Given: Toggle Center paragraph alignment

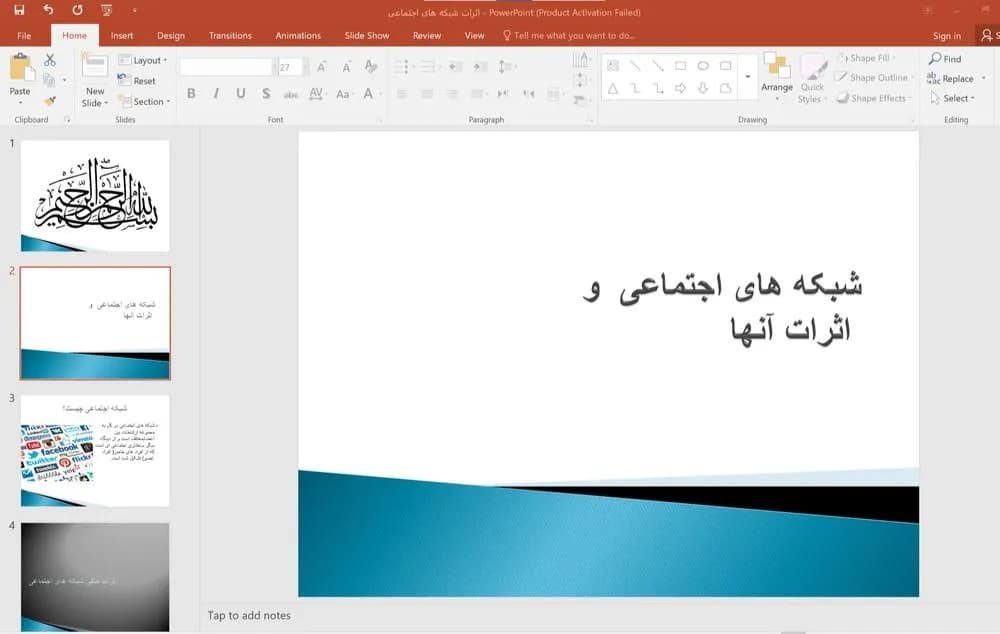Looking at the screenshot, I should click(x=427, y=94).
